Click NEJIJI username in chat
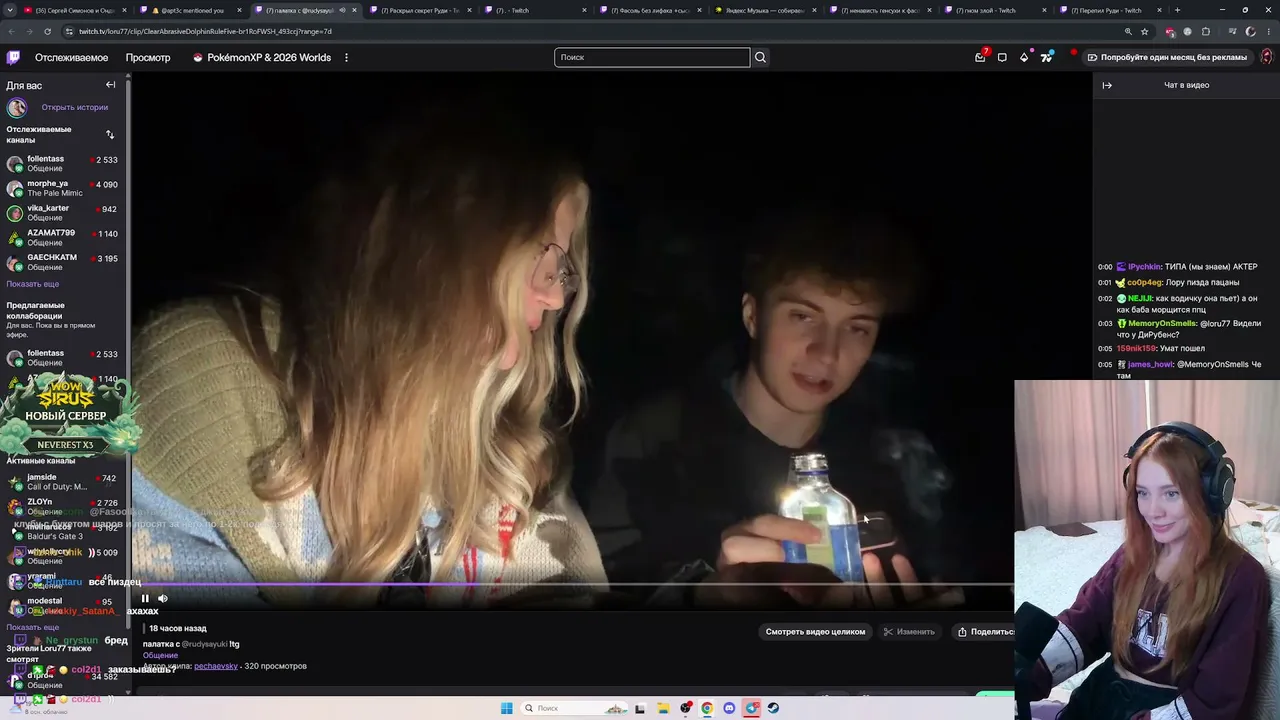 [1140, 298]
